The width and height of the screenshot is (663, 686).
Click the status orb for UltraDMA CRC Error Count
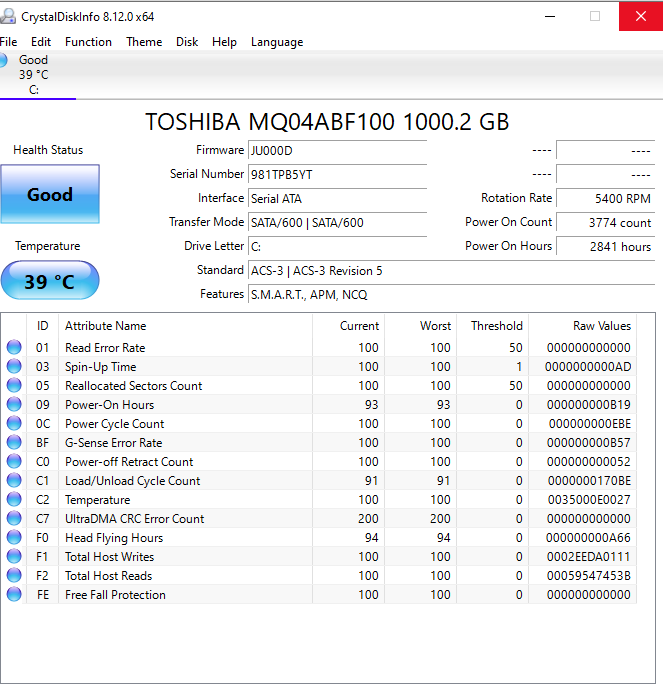(14, 519)
